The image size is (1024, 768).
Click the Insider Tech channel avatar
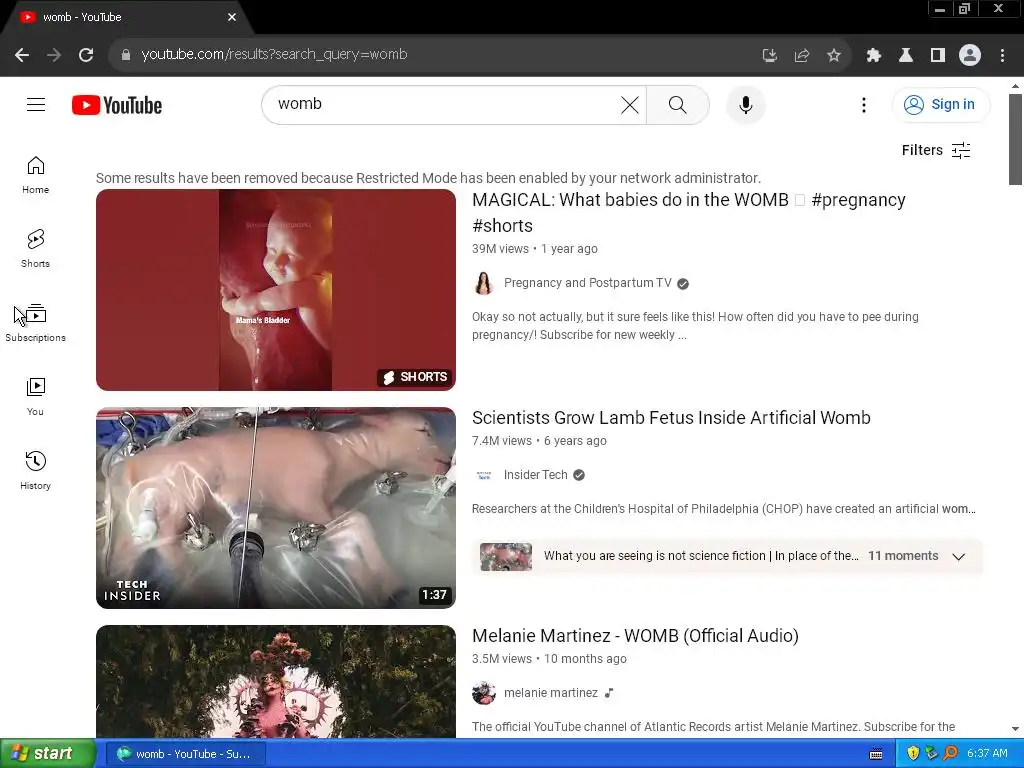[x=484, y=475]
